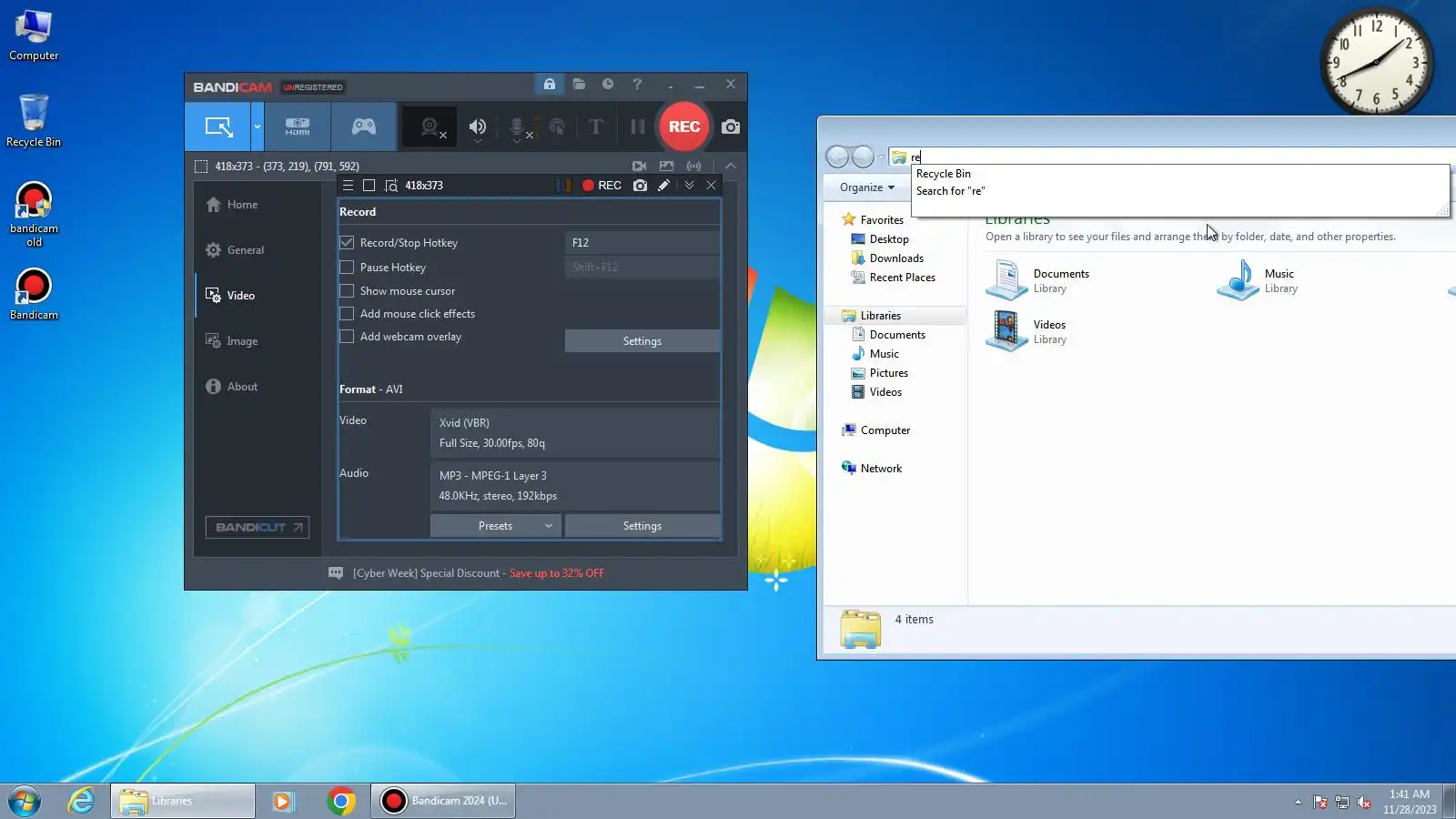Click the find window icon on capture bar
This screenshot has width=1456, height=819.
tap(391, 186)
